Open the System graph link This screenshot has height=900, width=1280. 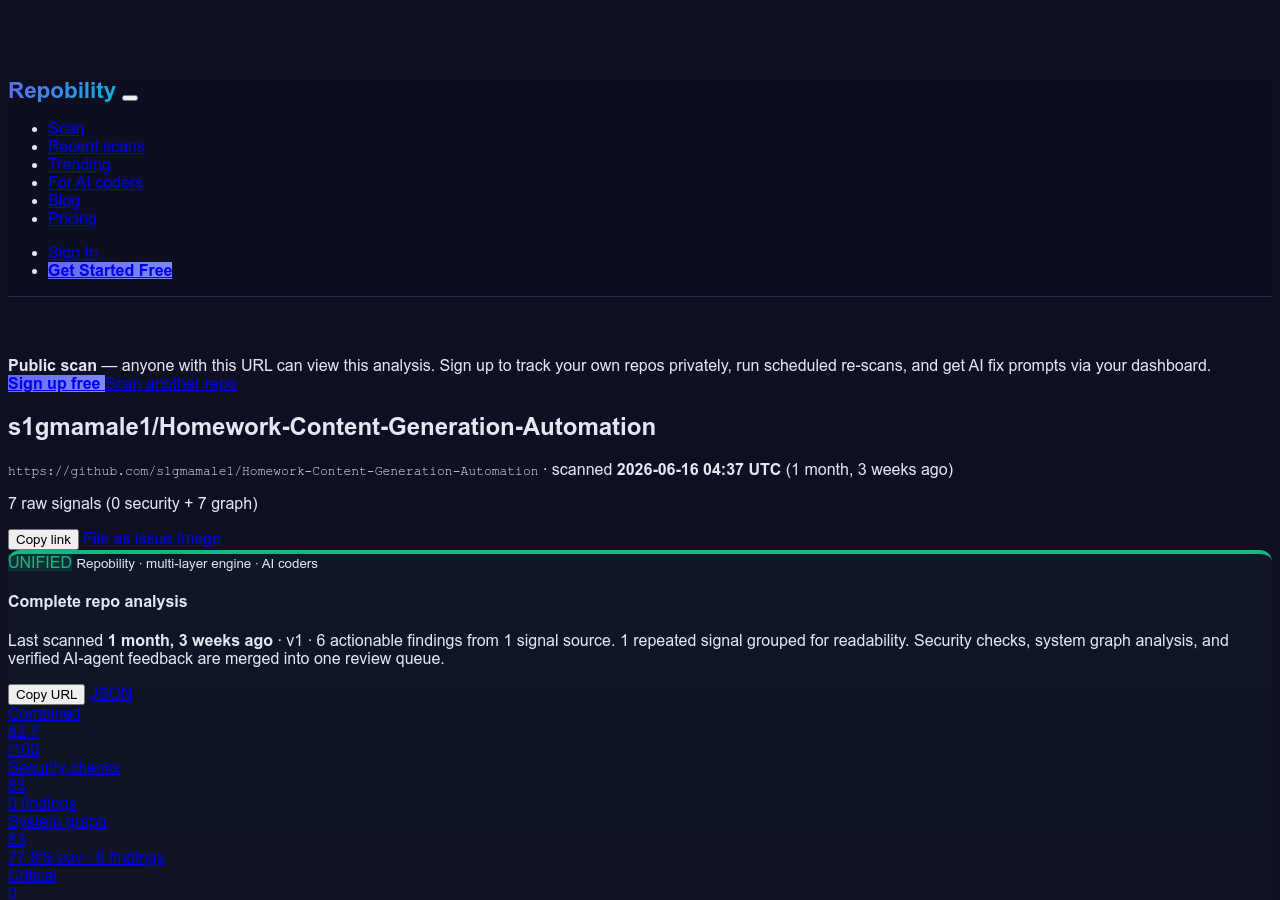57,821
